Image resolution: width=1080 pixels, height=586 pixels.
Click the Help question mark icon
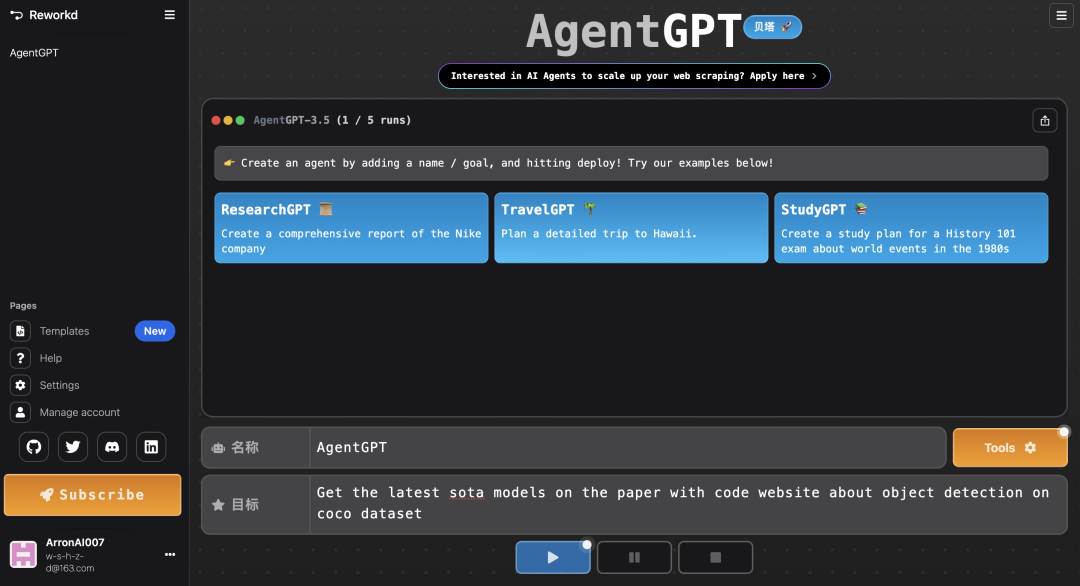tap(20, 358)
